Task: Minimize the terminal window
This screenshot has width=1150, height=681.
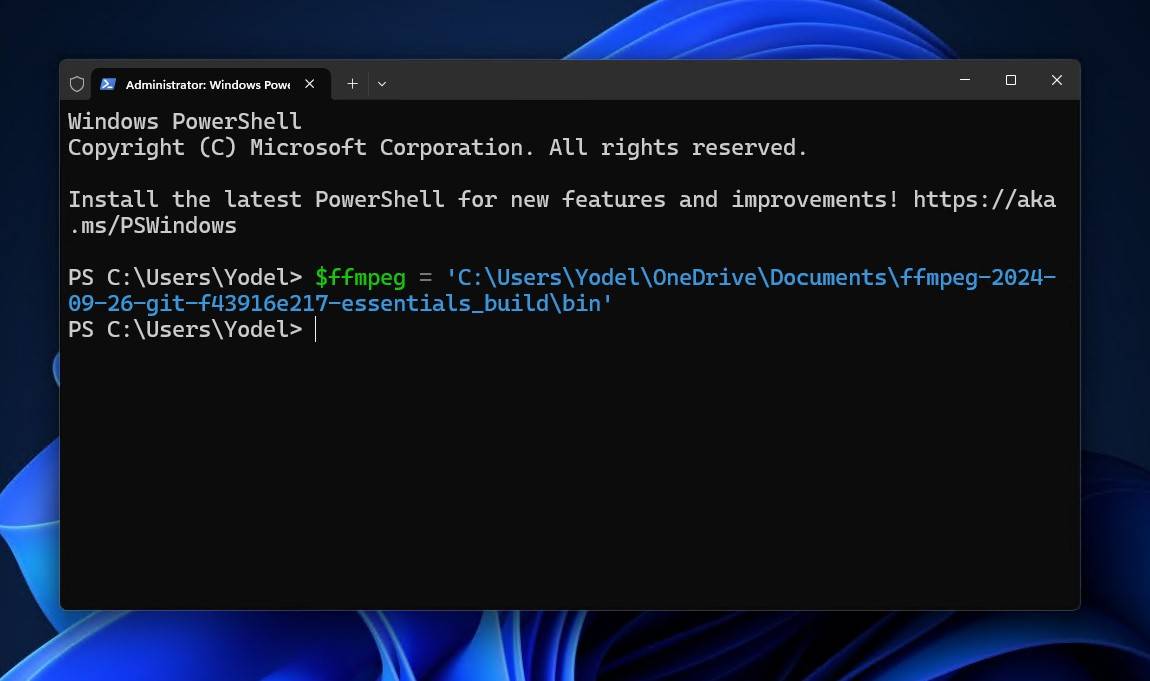Action: click(965, 81)
